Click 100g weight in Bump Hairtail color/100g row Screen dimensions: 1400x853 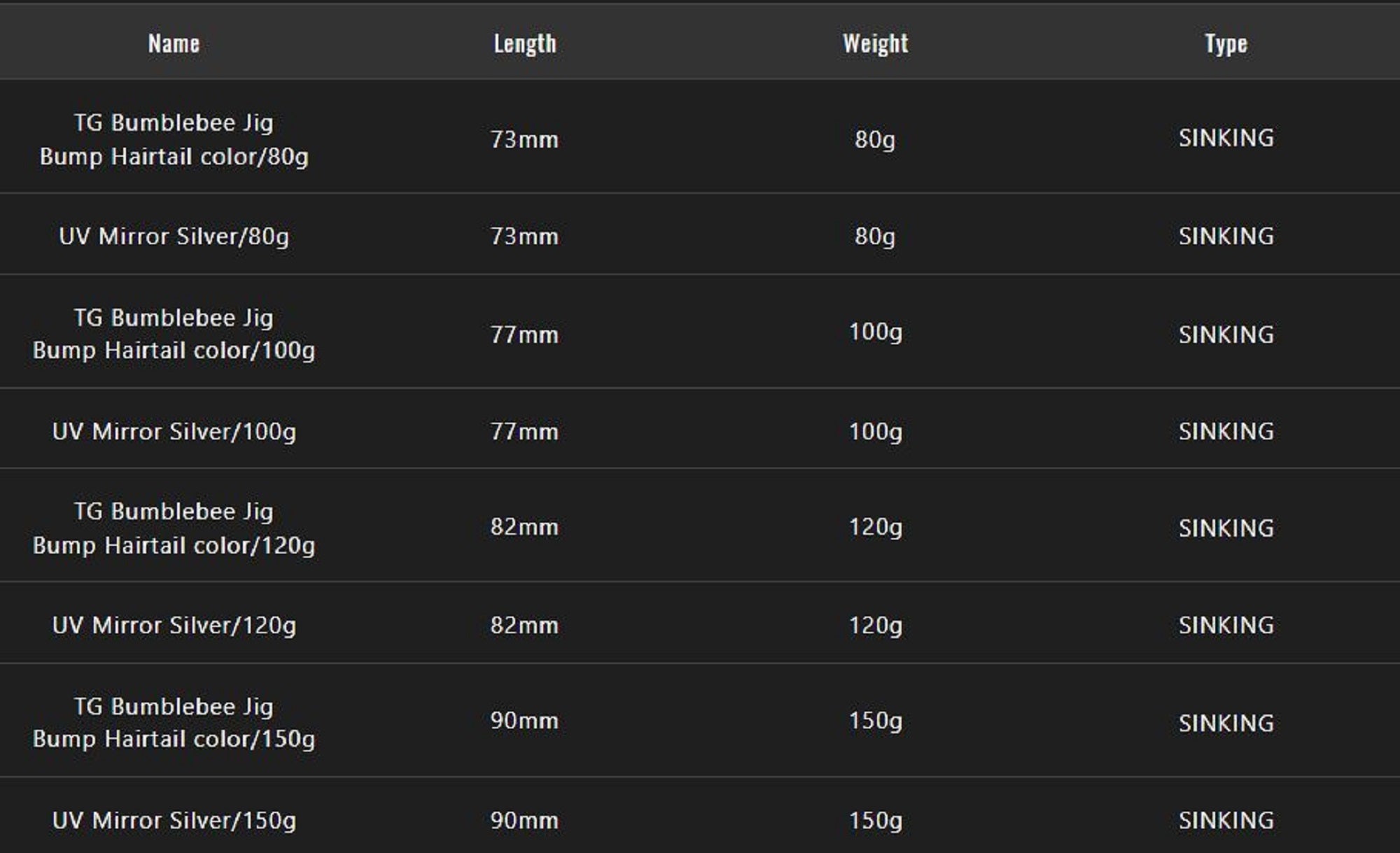point(875,332)
